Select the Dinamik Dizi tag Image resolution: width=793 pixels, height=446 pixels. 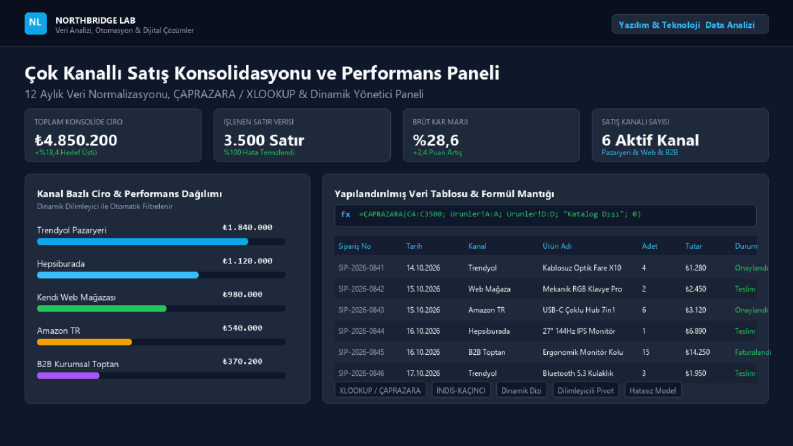(x=521, y=390)
